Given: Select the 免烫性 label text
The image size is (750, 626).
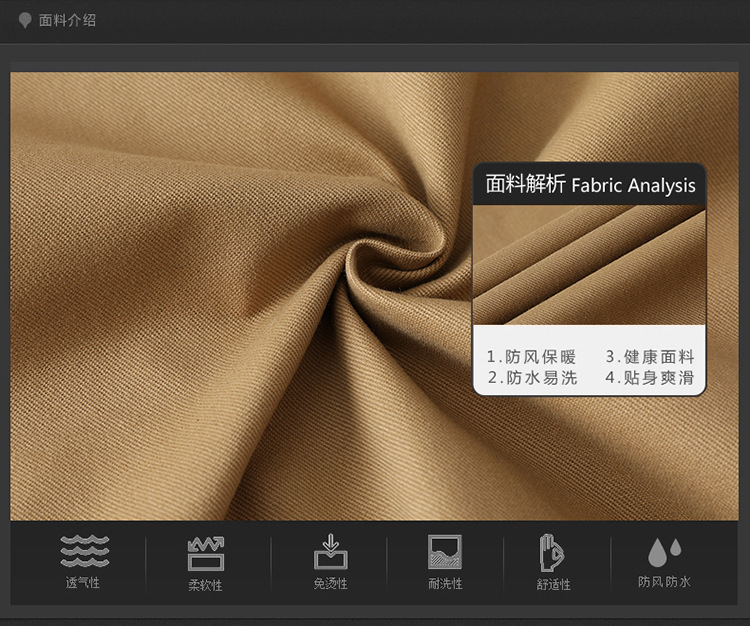Looking at the screenshot, I should (x=329, y=584).
